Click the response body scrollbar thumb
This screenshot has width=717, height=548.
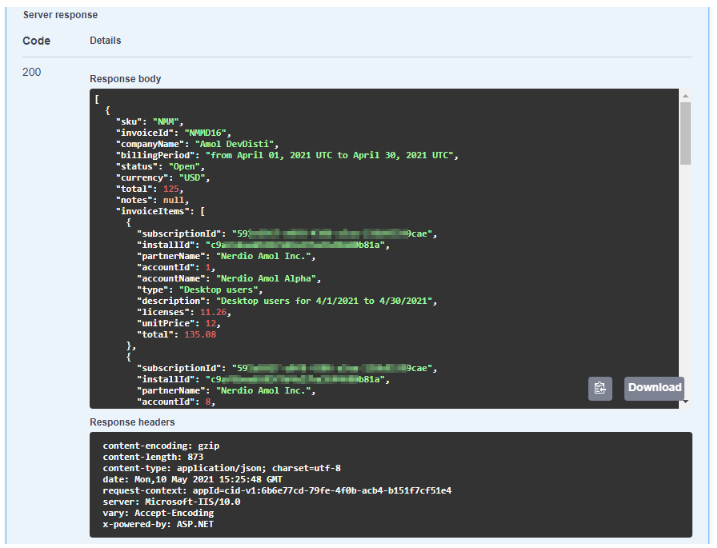pyautogui.click(x=685, y=133)
